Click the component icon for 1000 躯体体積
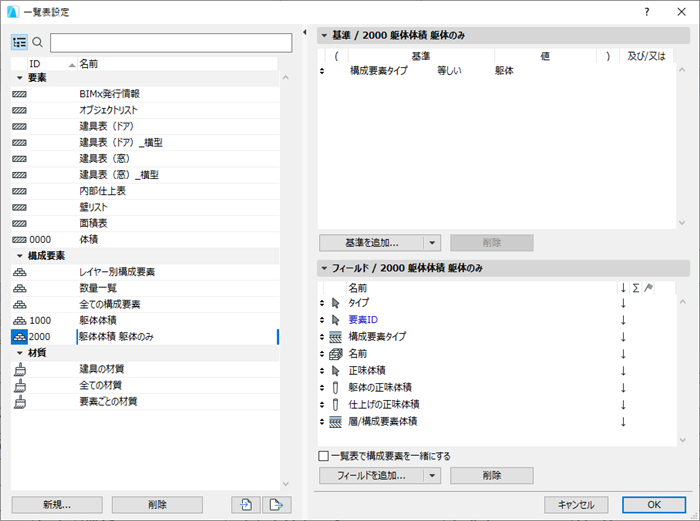The image size is (700, 521). pos(20,321)
